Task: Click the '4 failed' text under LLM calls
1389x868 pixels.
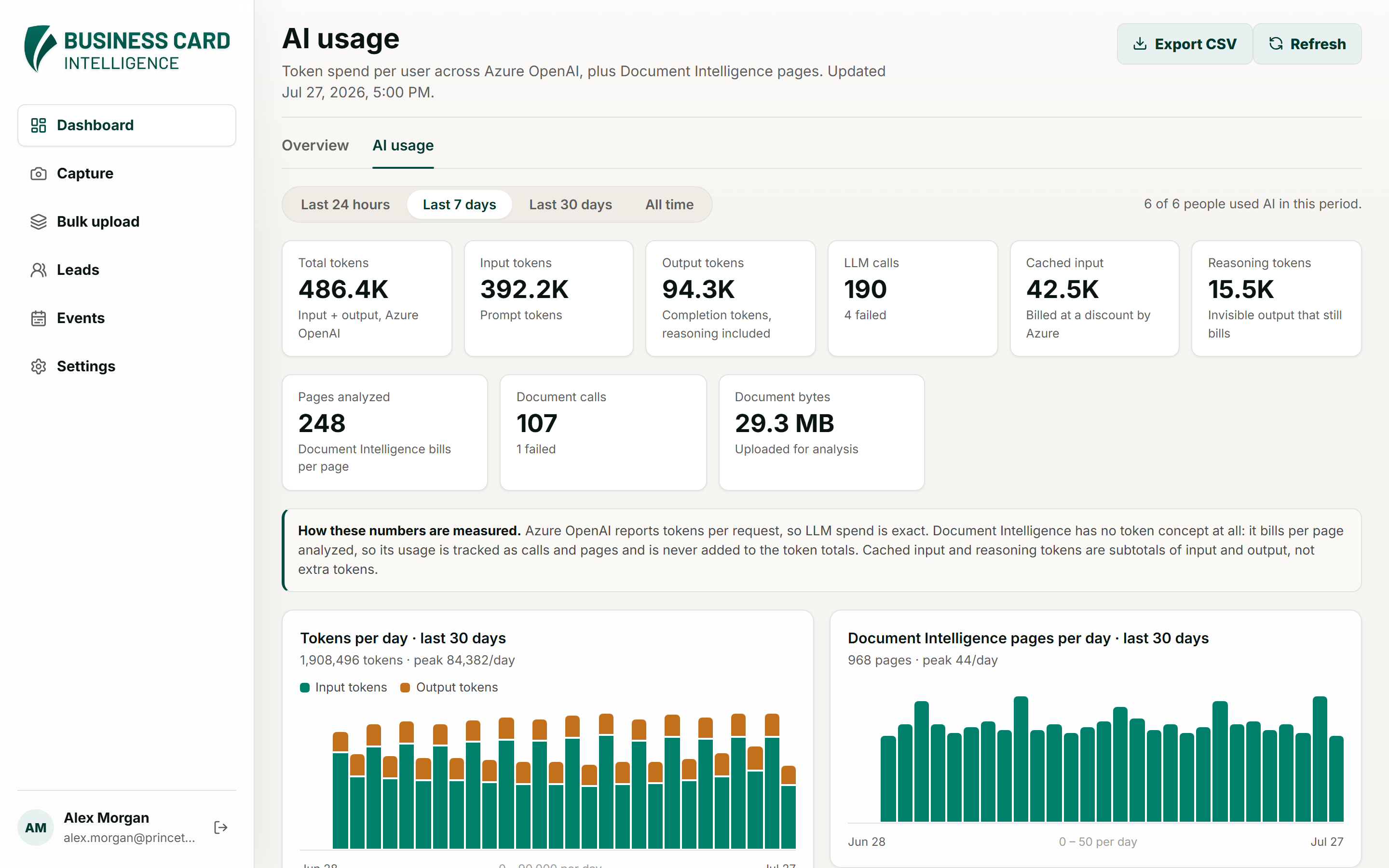Action: coord(865,315)
